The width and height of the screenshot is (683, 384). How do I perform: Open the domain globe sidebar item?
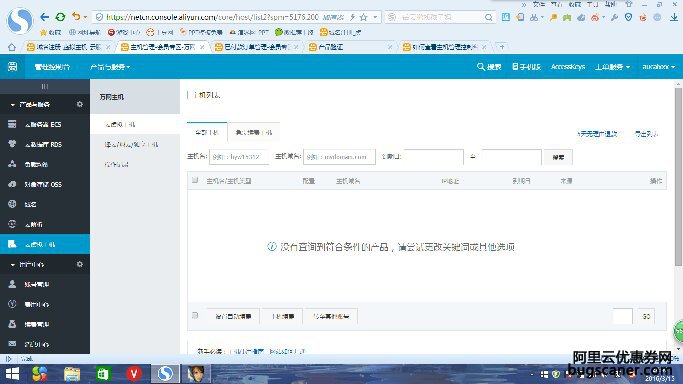click(x=45, y=204)
